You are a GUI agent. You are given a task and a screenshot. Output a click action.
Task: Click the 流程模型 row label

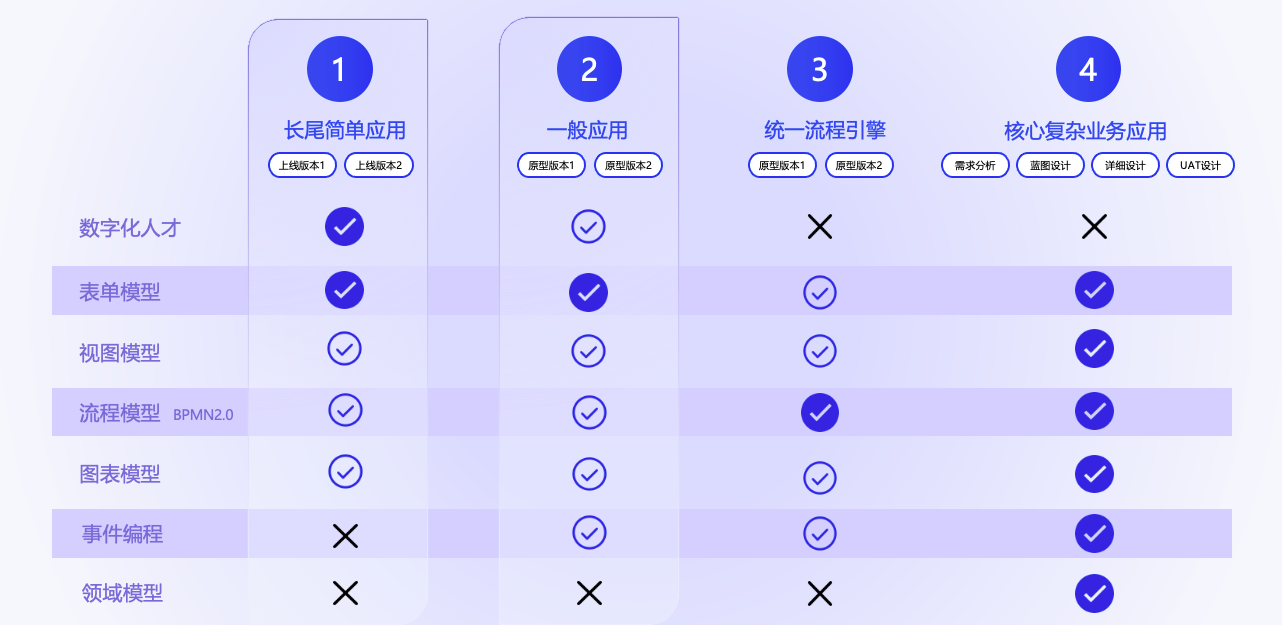(x=120, y=413)
